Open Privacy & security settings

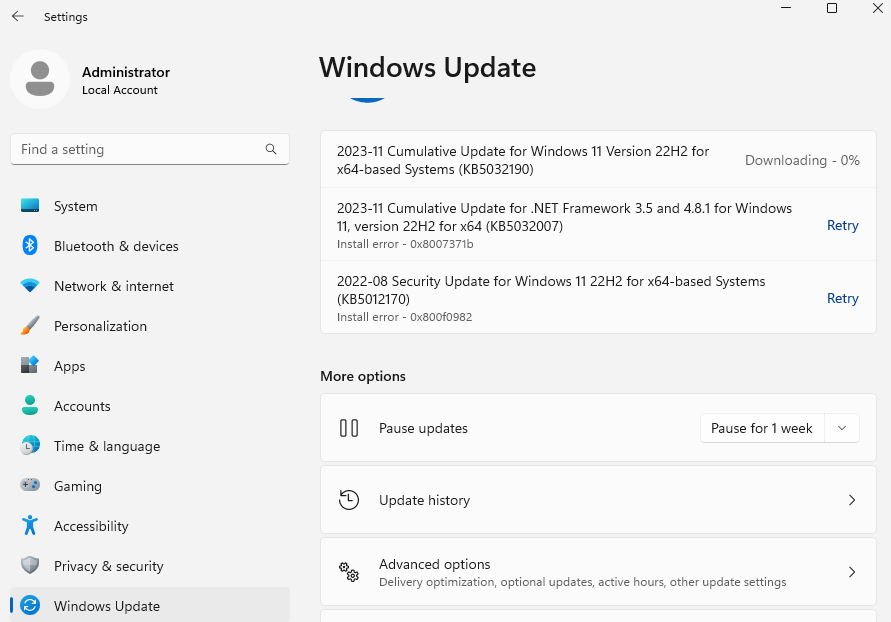point(29,566)
